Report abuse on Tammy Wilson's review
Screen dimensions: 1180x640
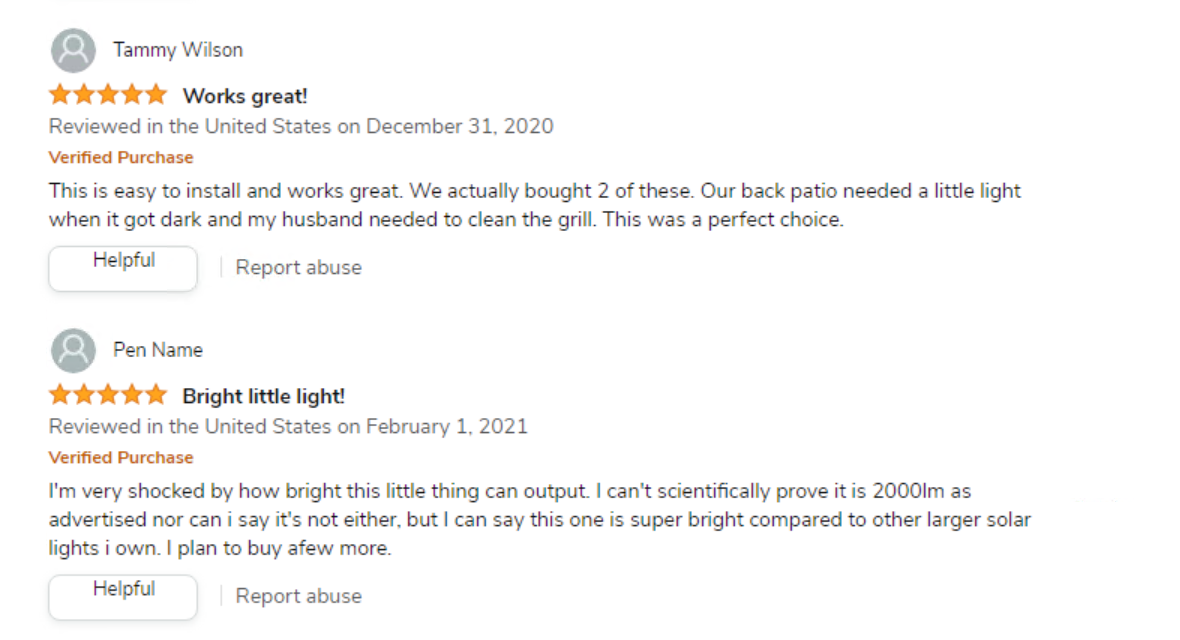coord(298,268)
